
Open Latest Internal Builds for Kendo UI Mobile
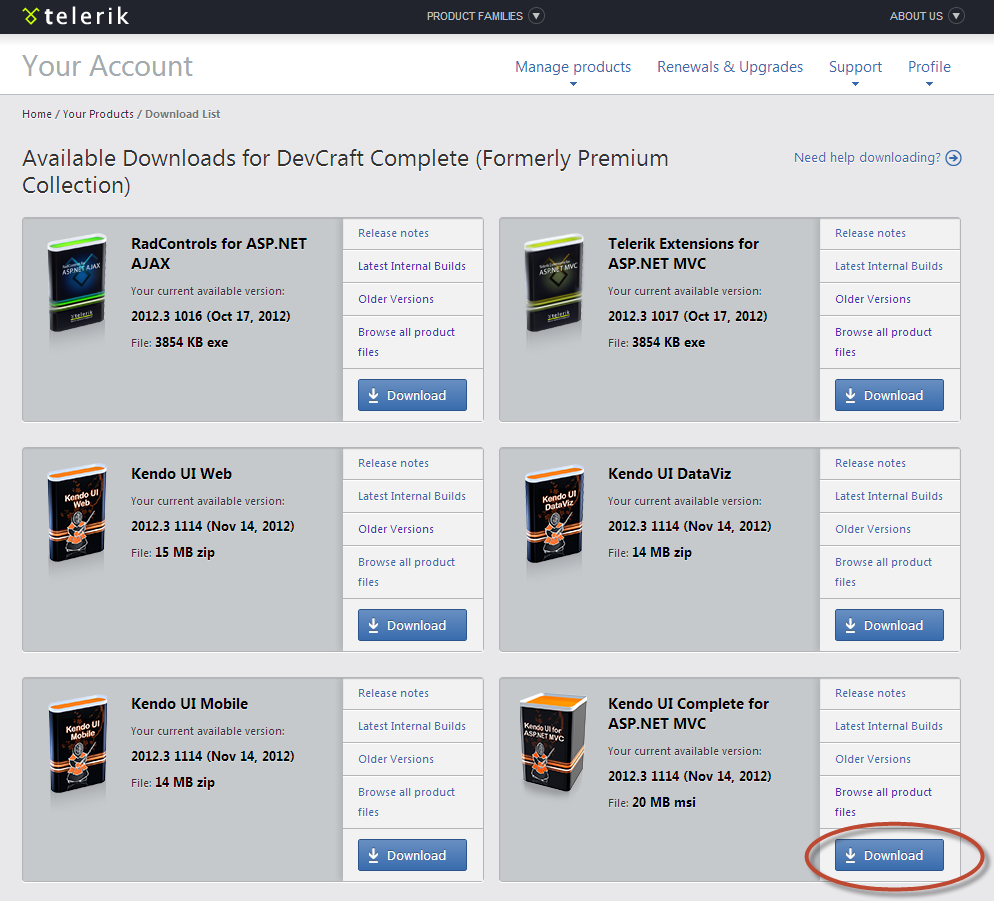coord(412,727)
